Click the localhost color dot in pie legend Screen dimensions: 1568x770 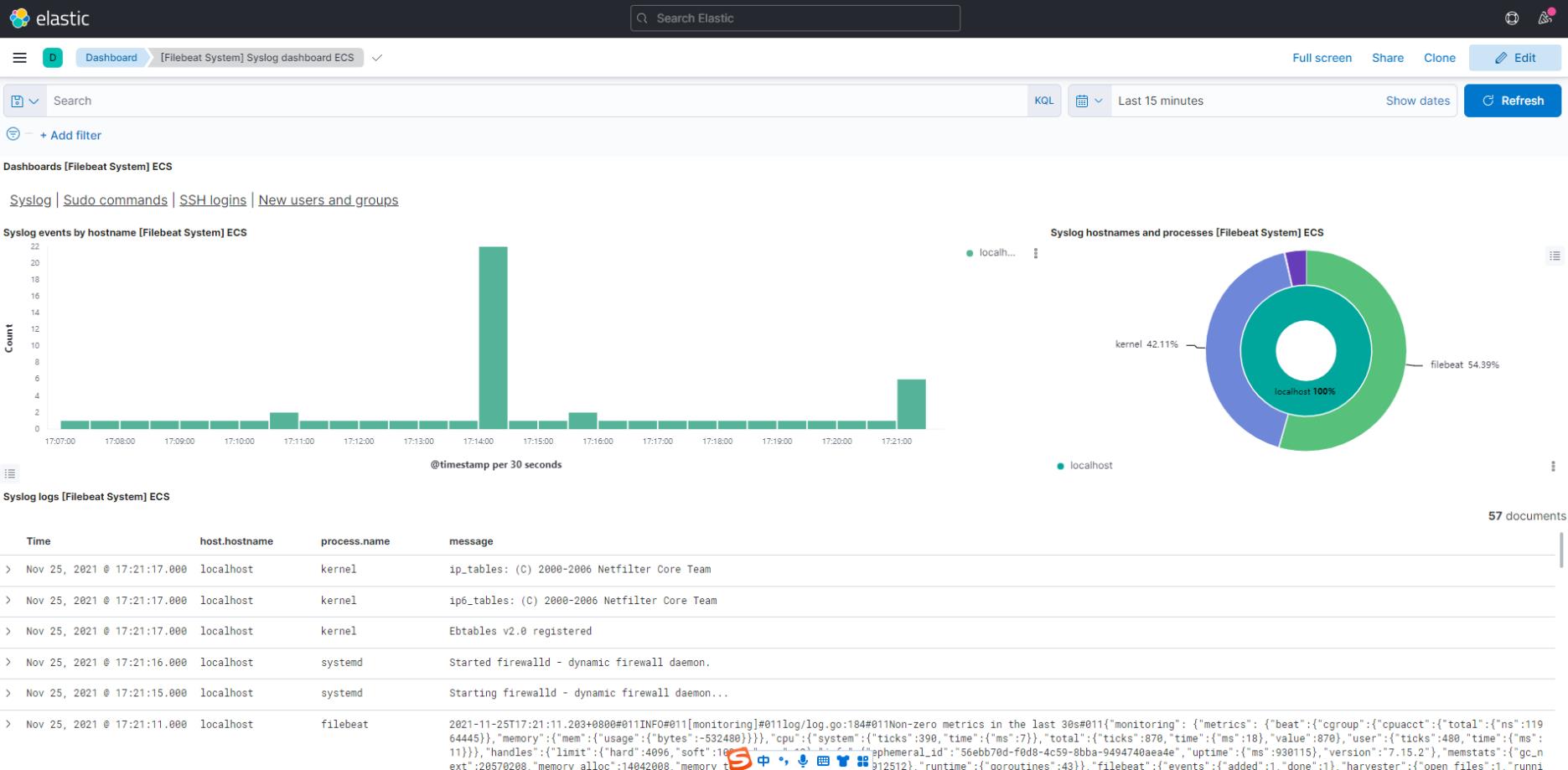click(x=1061, y=466)
